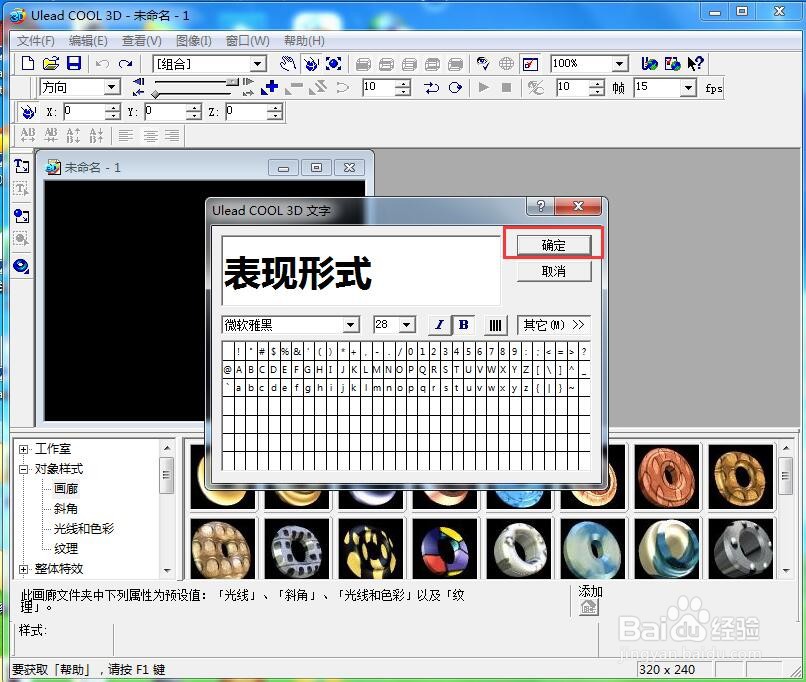Image resolution: width=806 pixels, height=682 pixels.
Task: Click the Insert graphic tool icon
Action: 22,216
